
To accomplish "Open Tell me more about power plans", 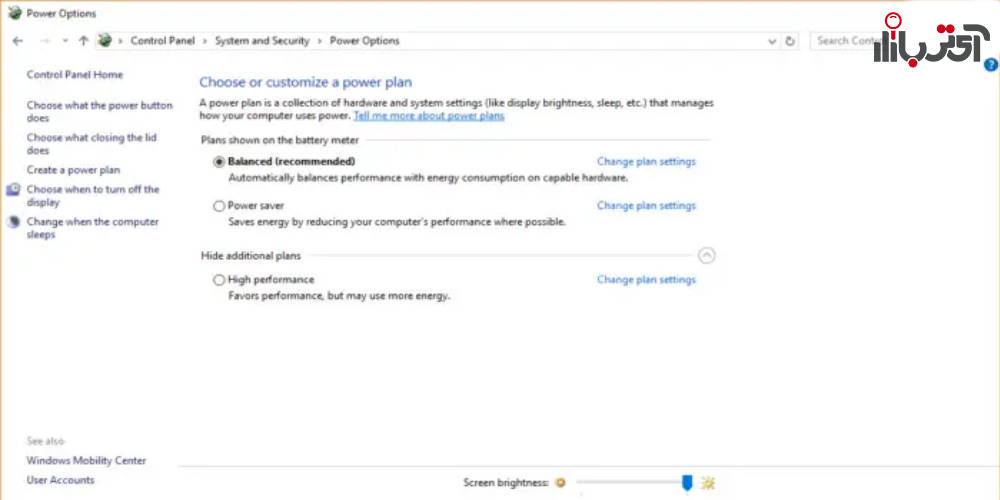I will pyautogui.click(x=429, y=116).
